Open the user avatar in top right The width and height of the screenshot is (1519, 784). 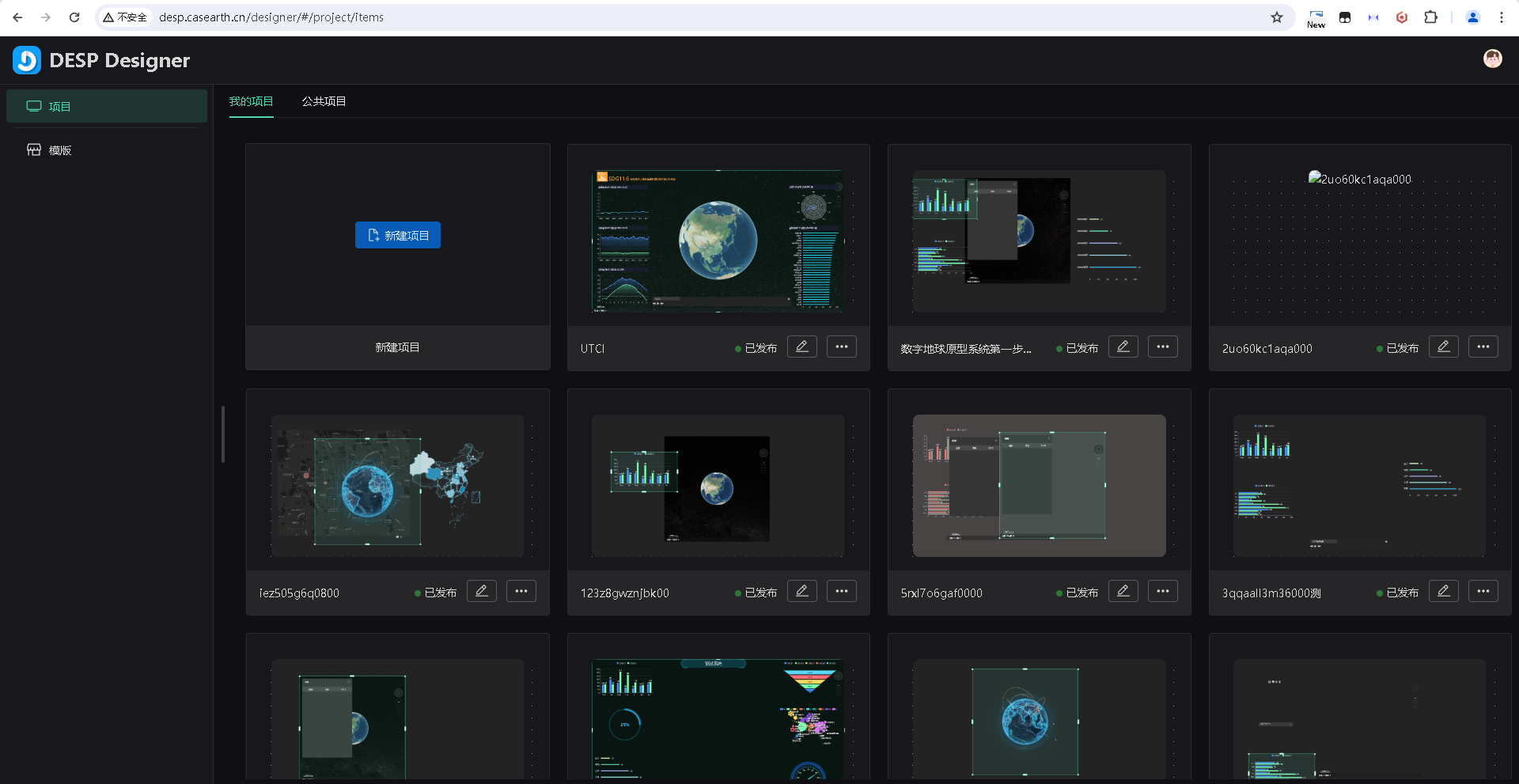tap(1492, 59)
